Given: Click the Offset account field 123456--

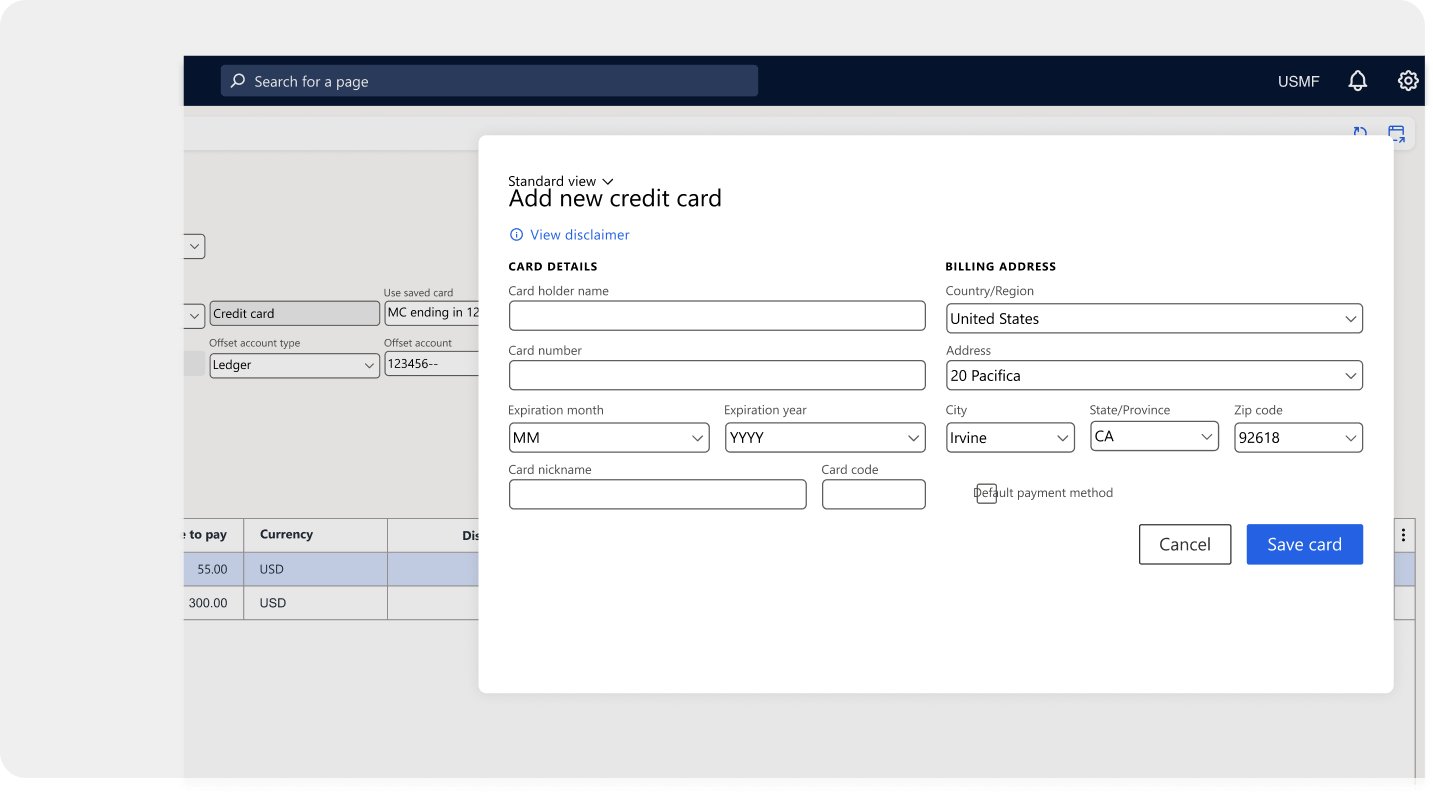Looking at the screenshot, I should (x=431, y=364).
